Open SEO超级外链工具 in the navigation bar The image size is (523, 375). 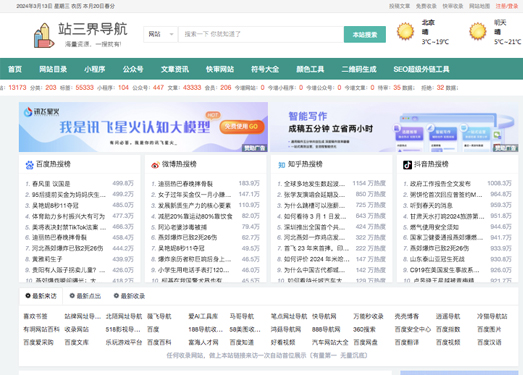click(421, 69)
